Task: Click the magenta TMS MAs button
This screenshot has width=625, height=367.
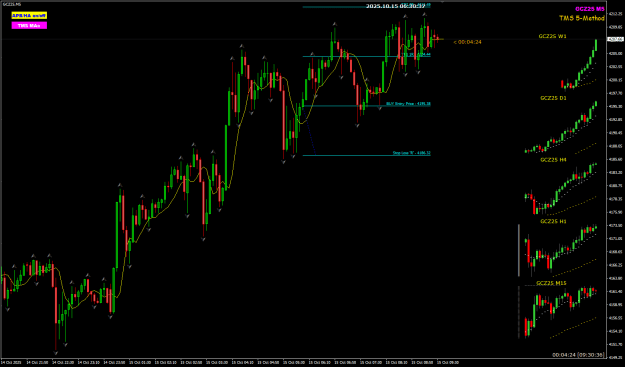Action: click(29, 26)
